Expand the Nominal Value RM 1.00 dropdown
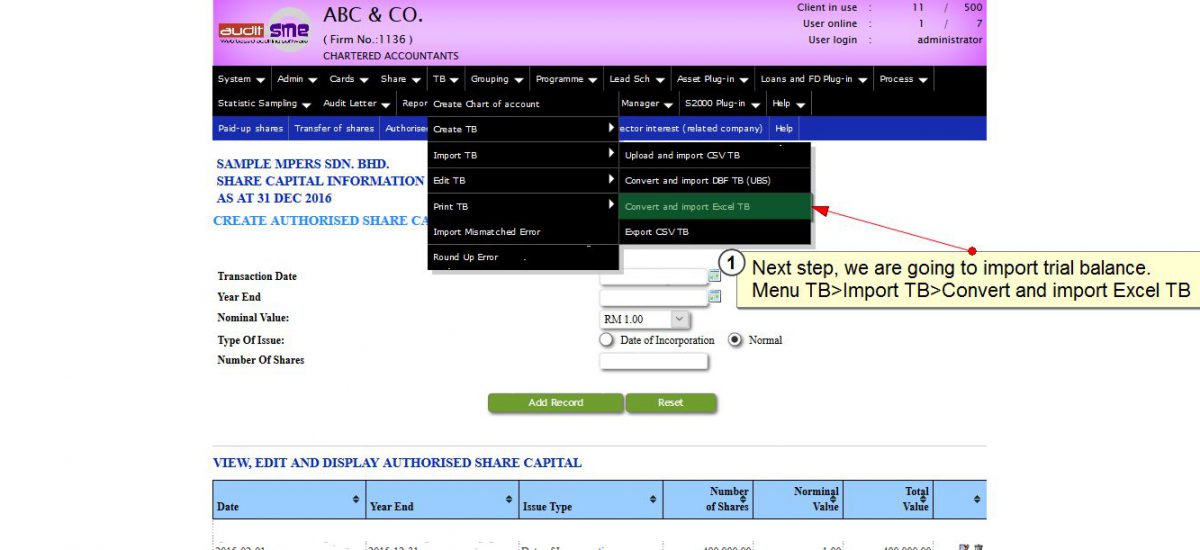 (679, 319)
